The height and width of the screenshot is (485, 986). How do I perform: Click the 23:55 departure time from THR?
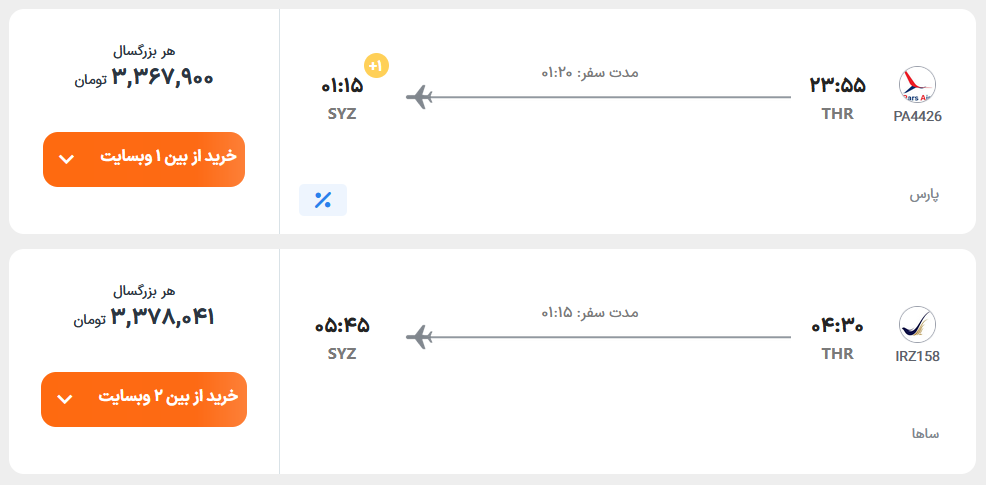(837, 86)
